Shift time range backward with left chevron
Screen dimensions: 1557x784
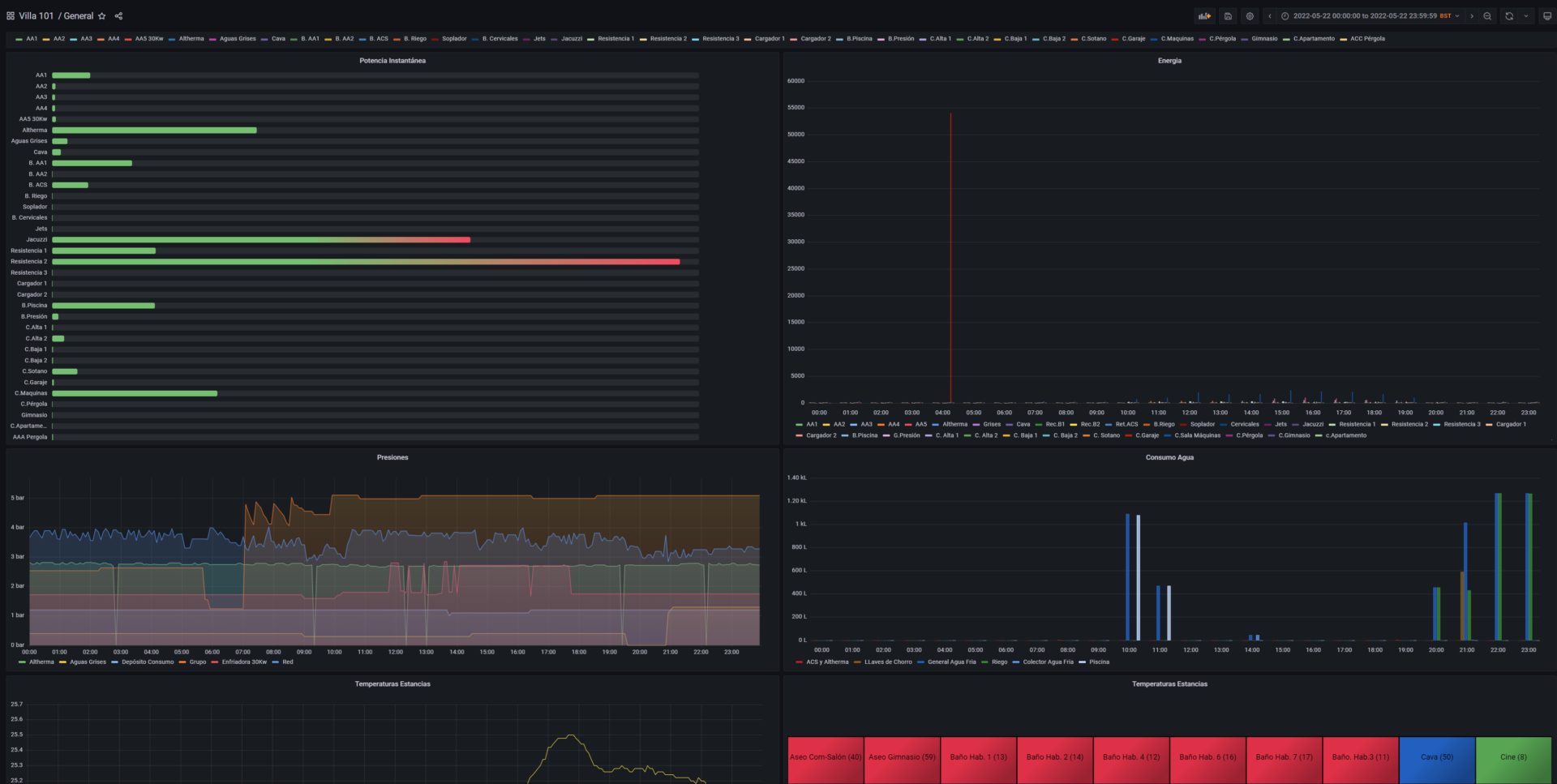[1269, 15]
